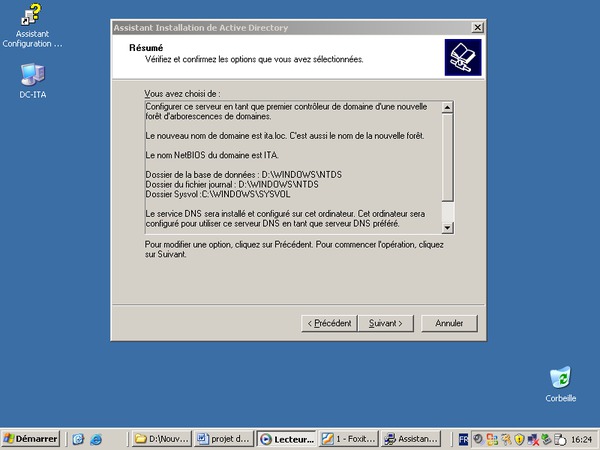The height and width of the screenshot is (450, 600).
Task: Switch to the 'projet d...' Word document
Action: pos(224,439)
